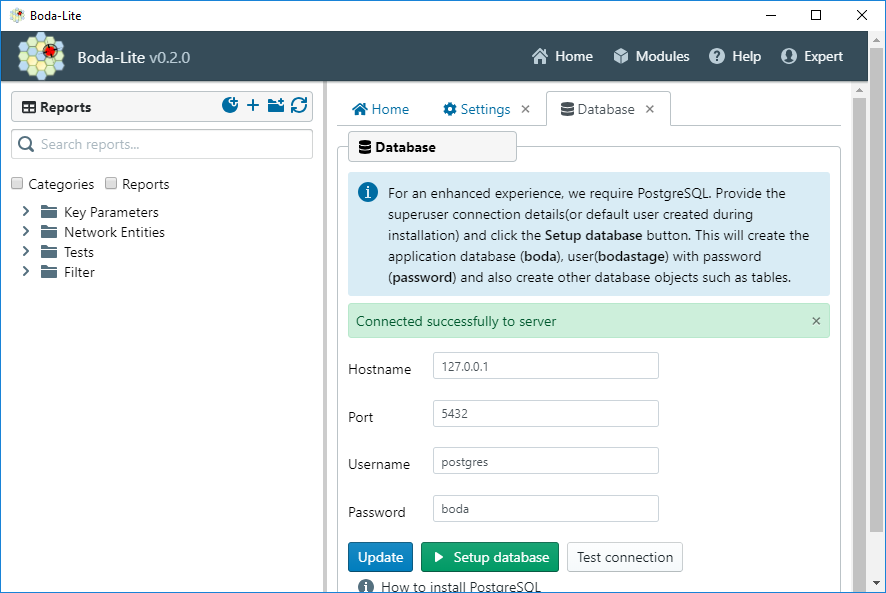Click the Update button

(380, 557)
